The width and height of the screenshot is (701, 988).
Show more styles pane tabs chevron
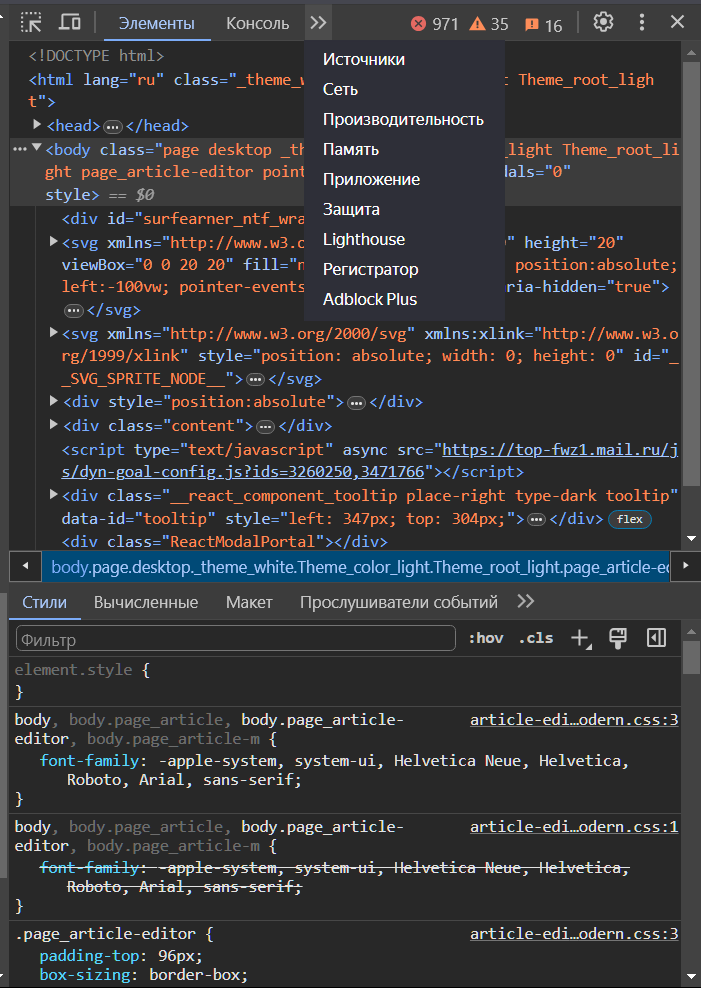point(526,602)
